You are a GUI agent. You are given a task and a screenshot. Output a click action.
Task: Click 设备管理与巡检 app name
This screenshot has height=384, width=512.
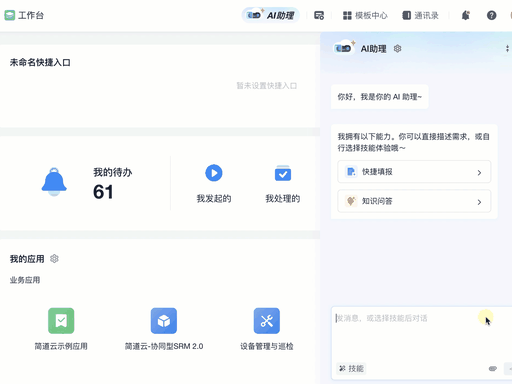267,346
